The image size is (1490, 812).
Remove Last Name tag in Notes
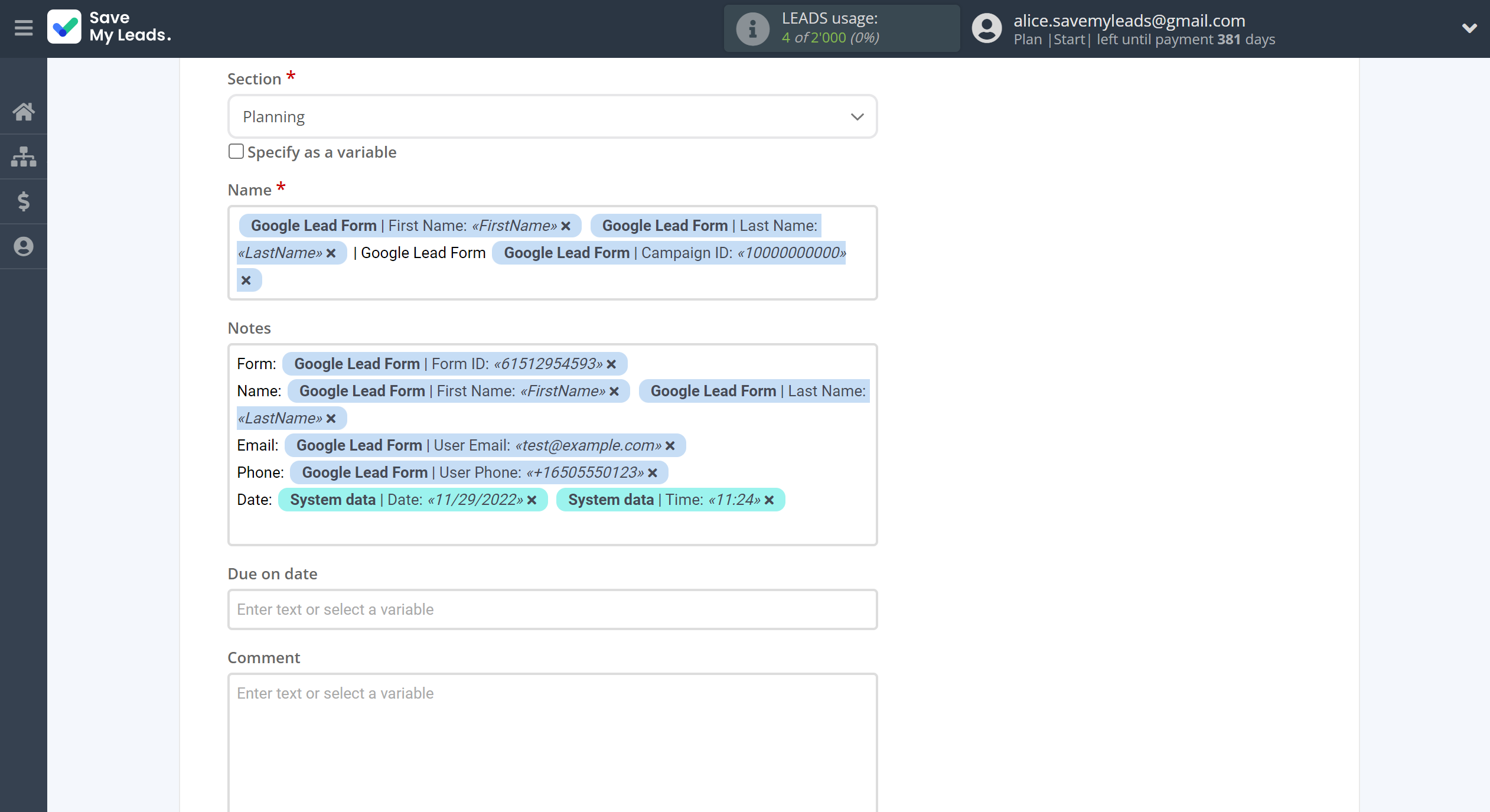(331, 419)
